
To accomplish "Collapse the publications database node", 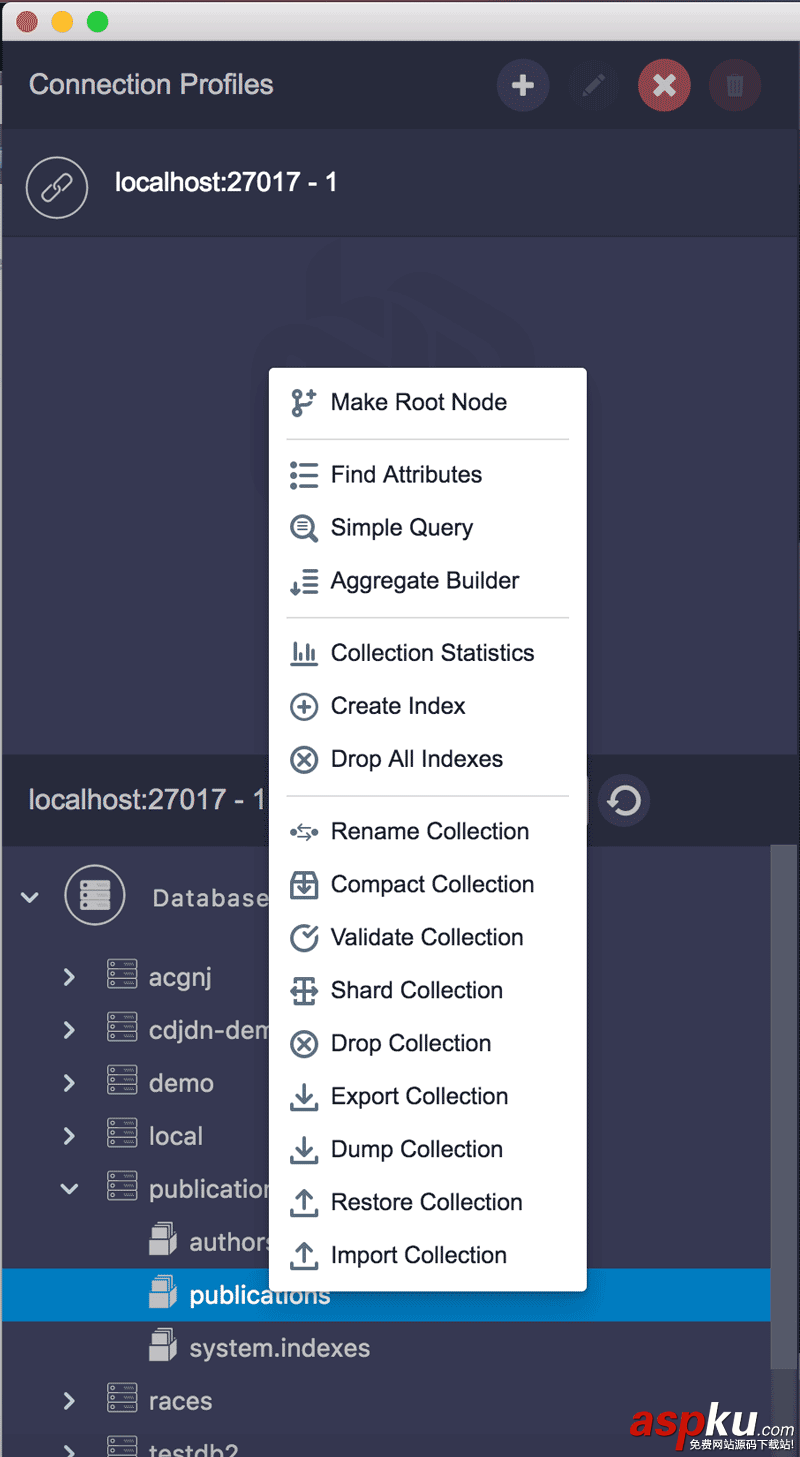I will [x=67, y=1188].
